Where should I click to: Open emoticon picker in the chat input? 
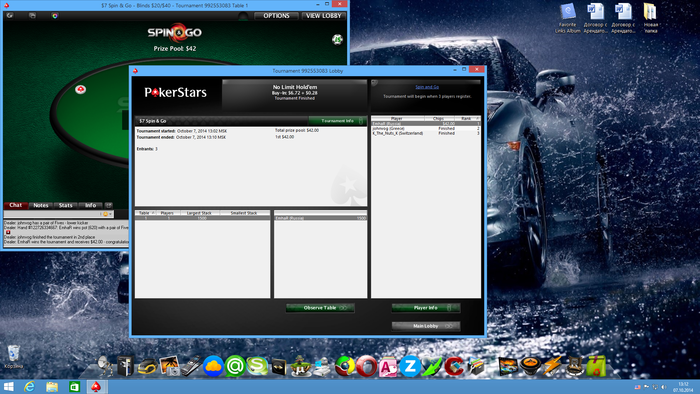[106, 214]
